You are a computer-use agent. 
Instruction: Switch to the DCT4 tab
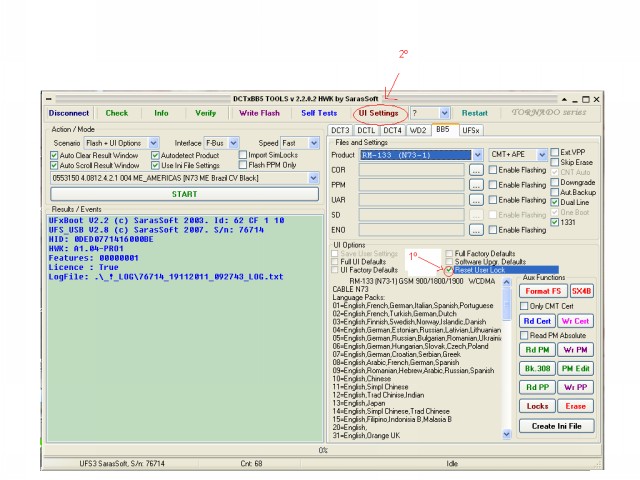pyautogui.click(x=392, y=130)
